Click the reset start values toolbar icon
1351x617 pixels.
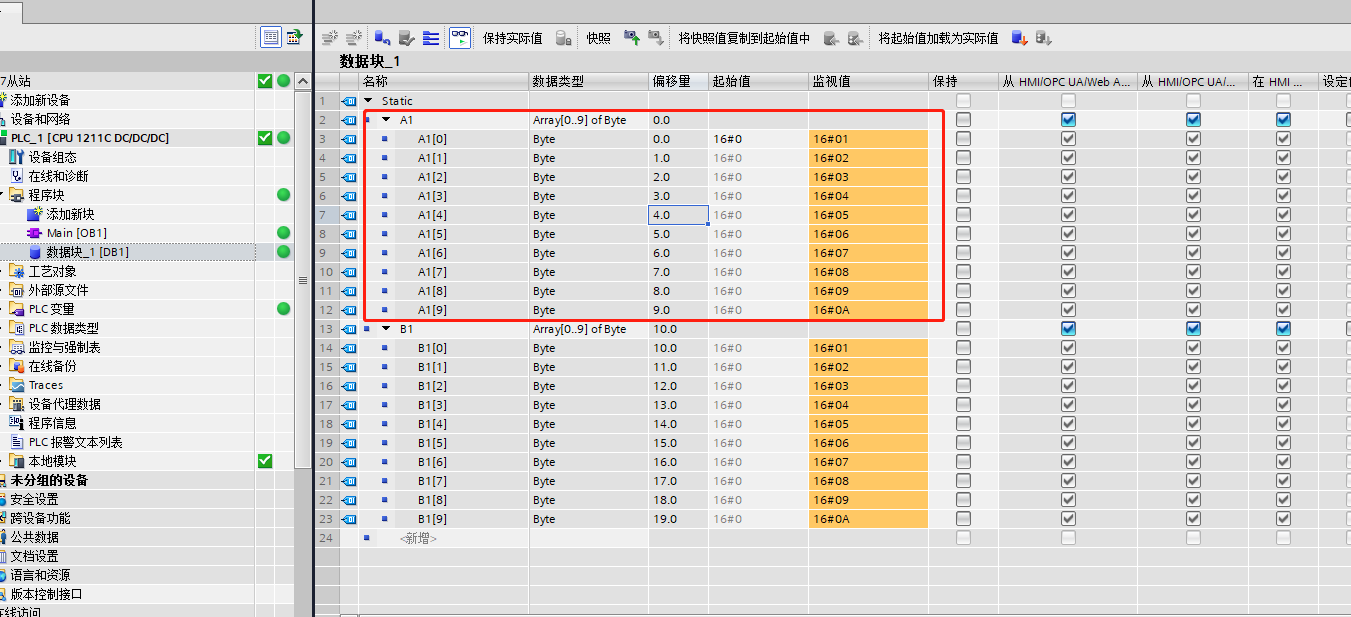click(x=382, y=38)
